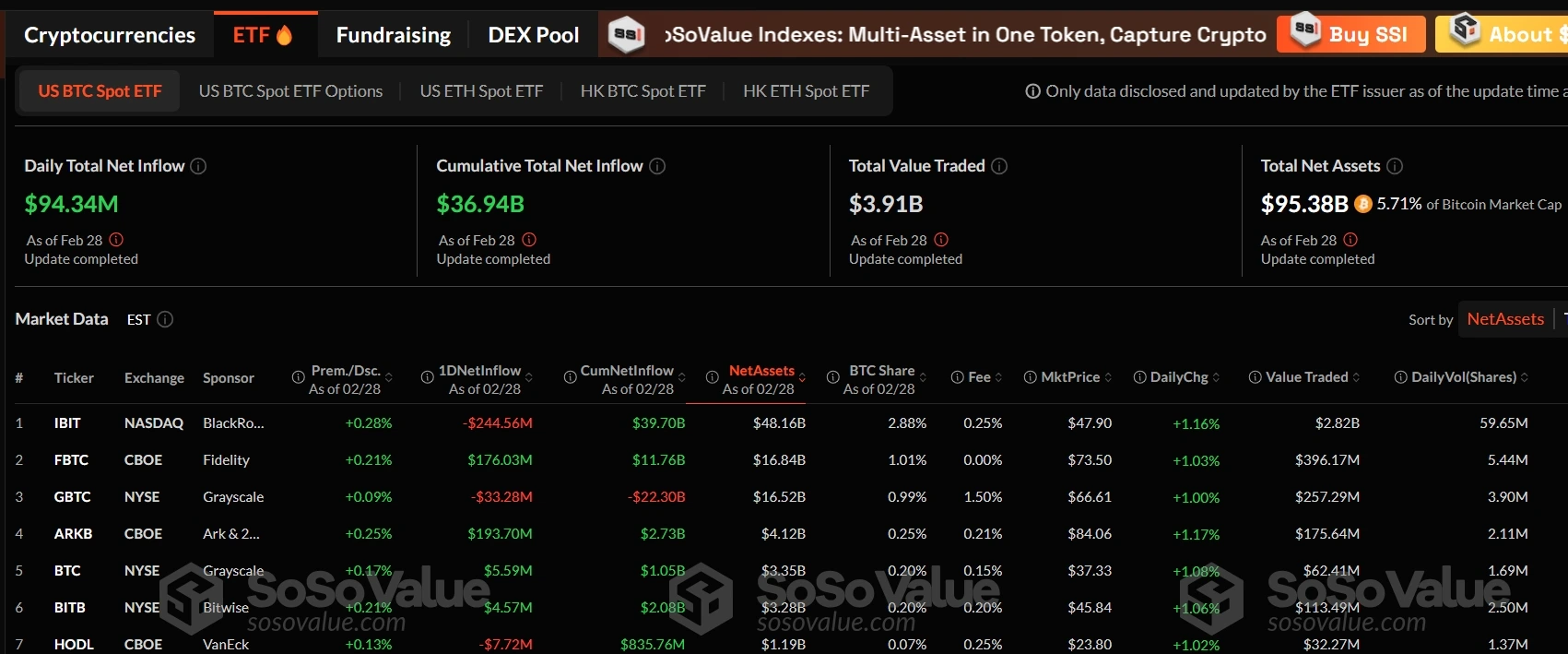Sort by BTC Share column arrows
The height and width of the screenshot is (654, 1568).
click(x=923, y=377)
